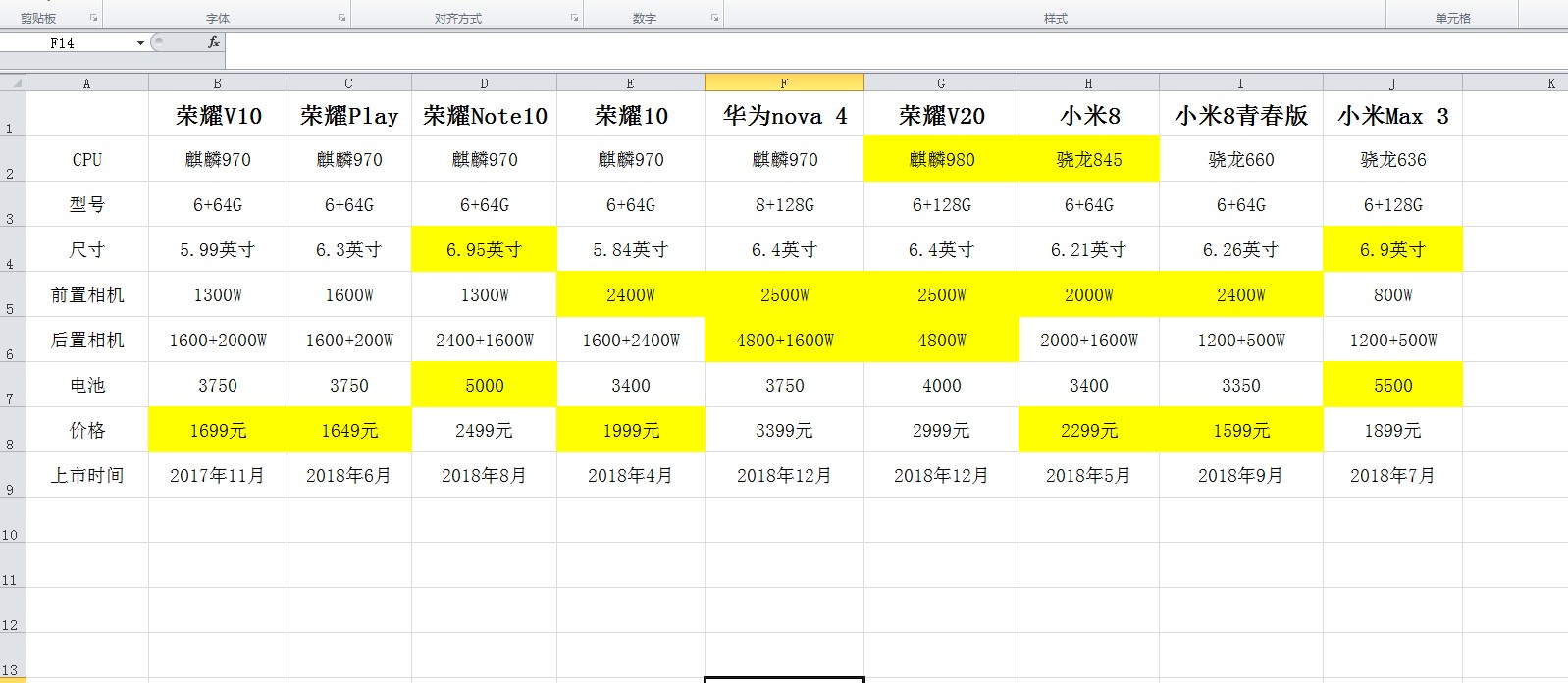Viewport: 1568px width, 683px height.
Task: Select column A header
Action: click(87, 83)
